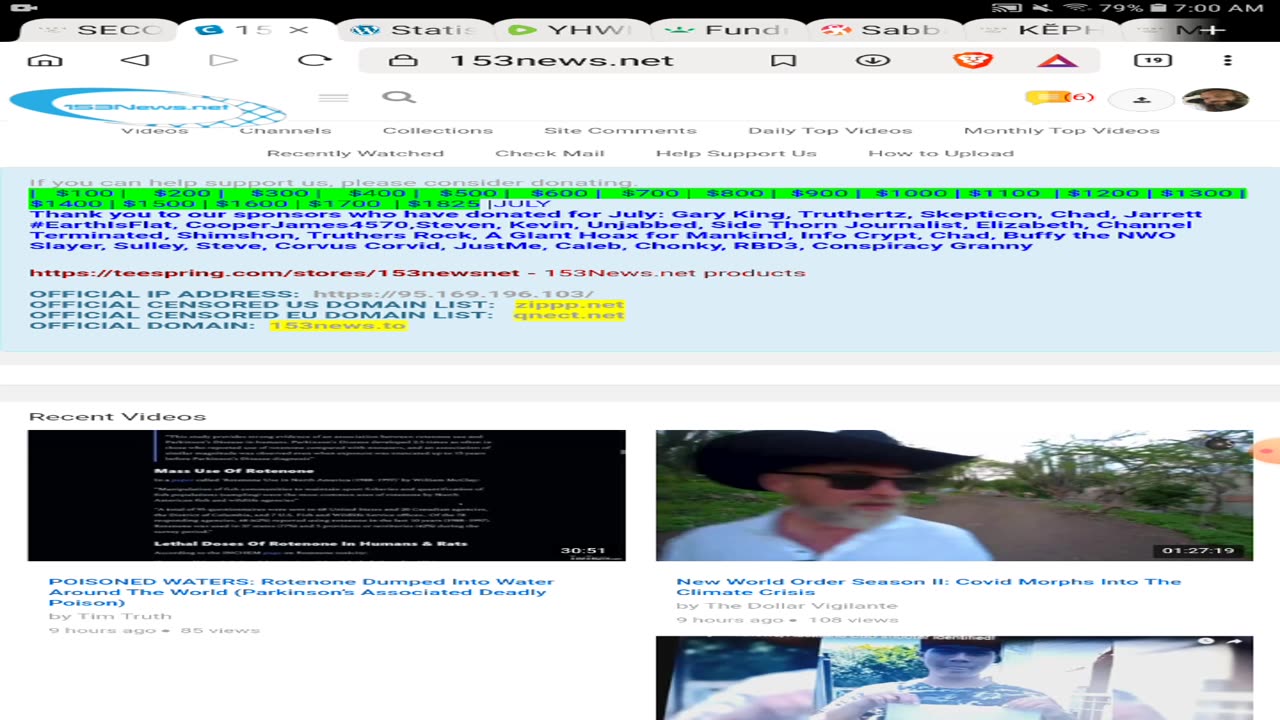Open Help Support Us page

pyautogui.click(x=736, y=153)
